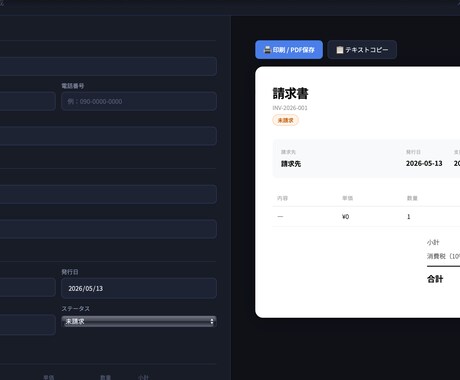Open the ステータス dropdown showing 未請求

[x=139, y=321]
